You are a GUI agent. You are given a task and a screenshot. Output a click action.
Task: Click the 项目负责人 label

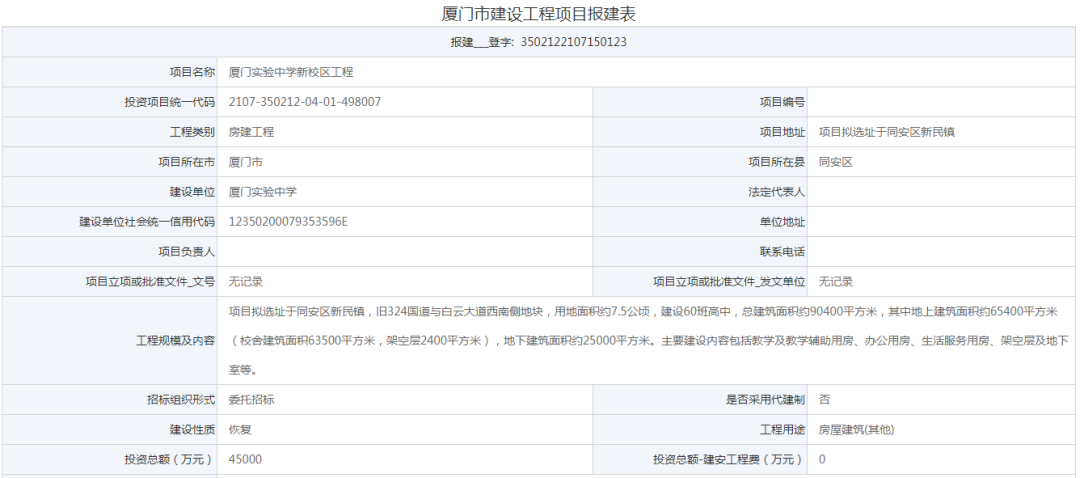187,252
